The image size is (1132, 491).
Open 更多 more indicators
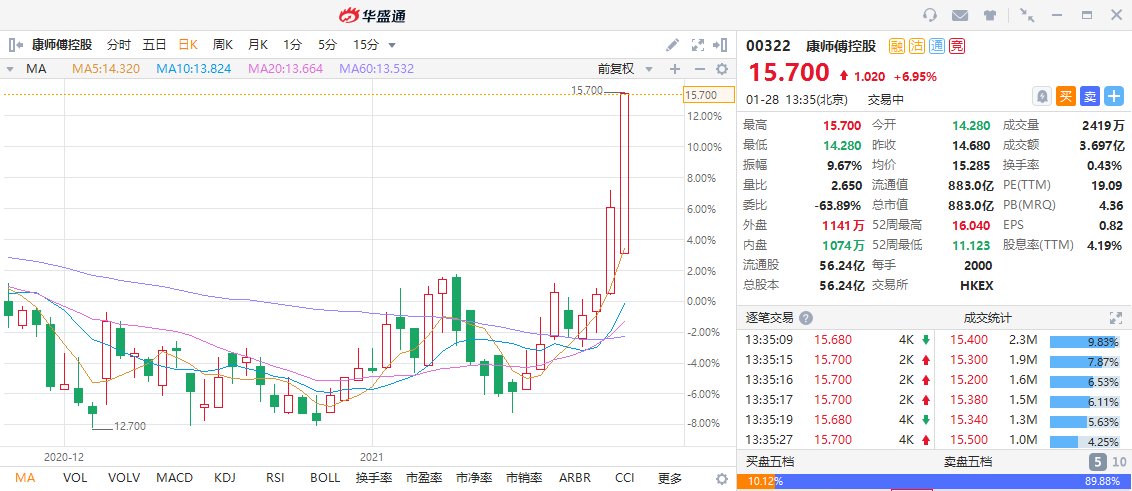pyautogui.click(x=670, y=478)
